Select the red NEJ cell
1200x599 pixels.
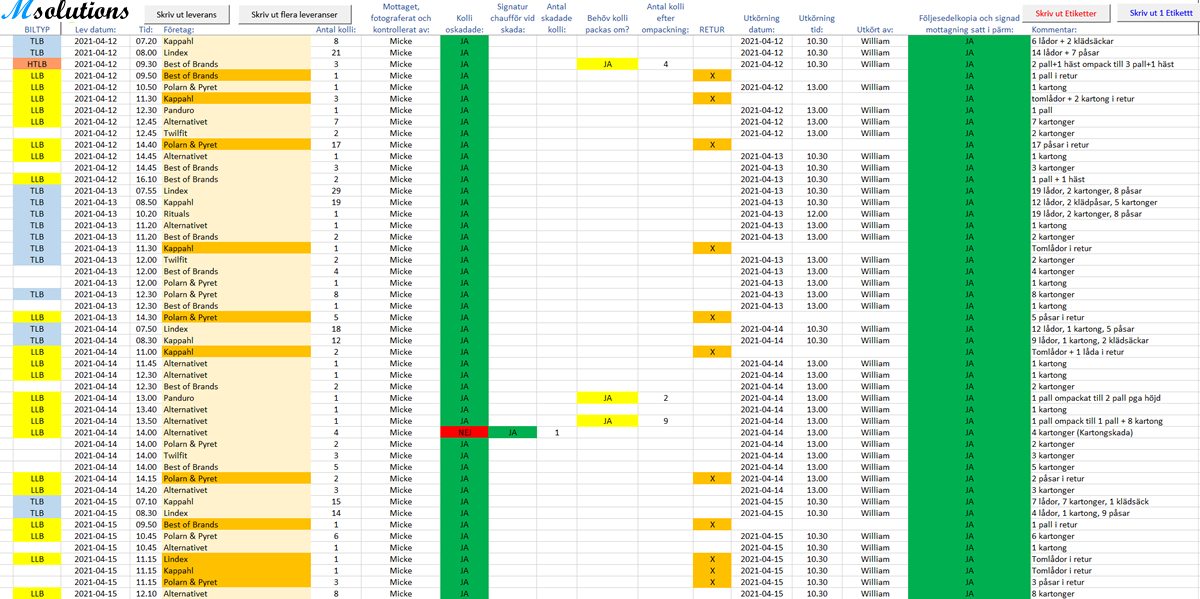coord(464,433)
